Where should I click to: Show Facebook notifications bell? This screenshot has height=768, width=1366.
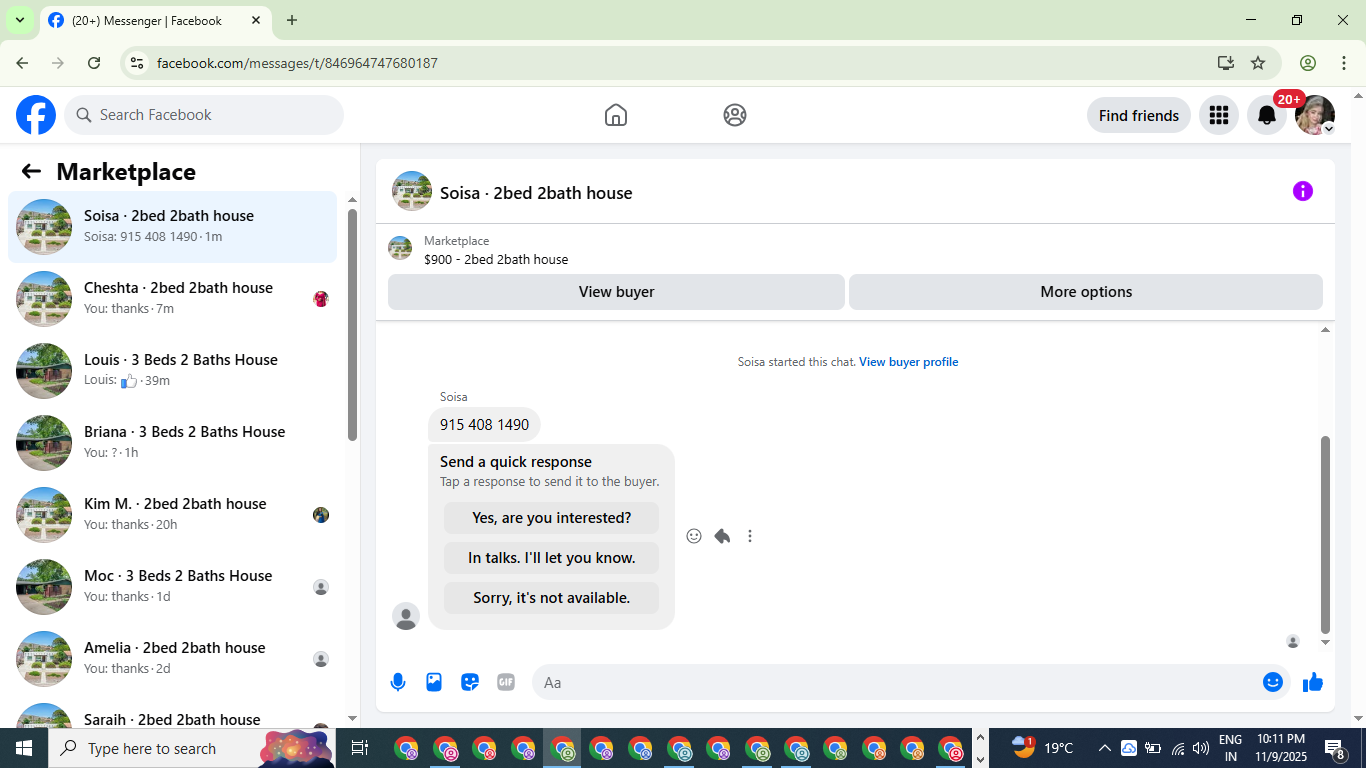[x=1267, y=115]
